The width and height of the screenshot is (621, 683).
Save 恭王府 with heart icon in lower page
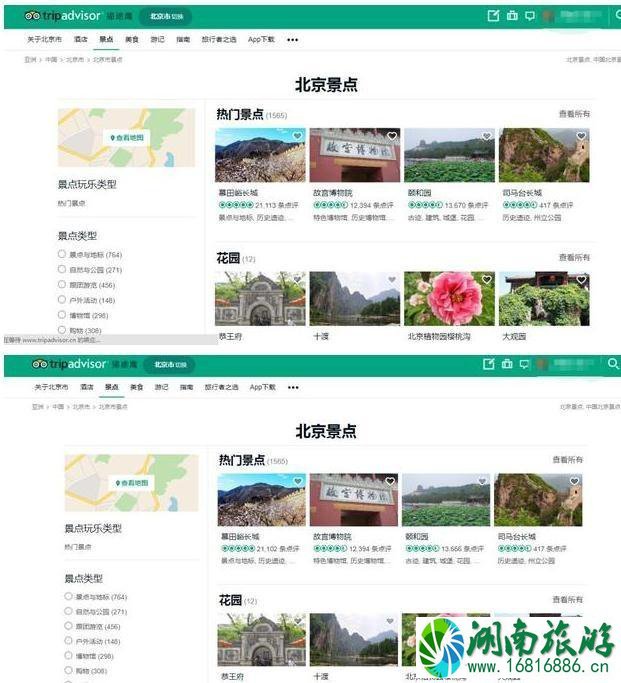[298, 621]
